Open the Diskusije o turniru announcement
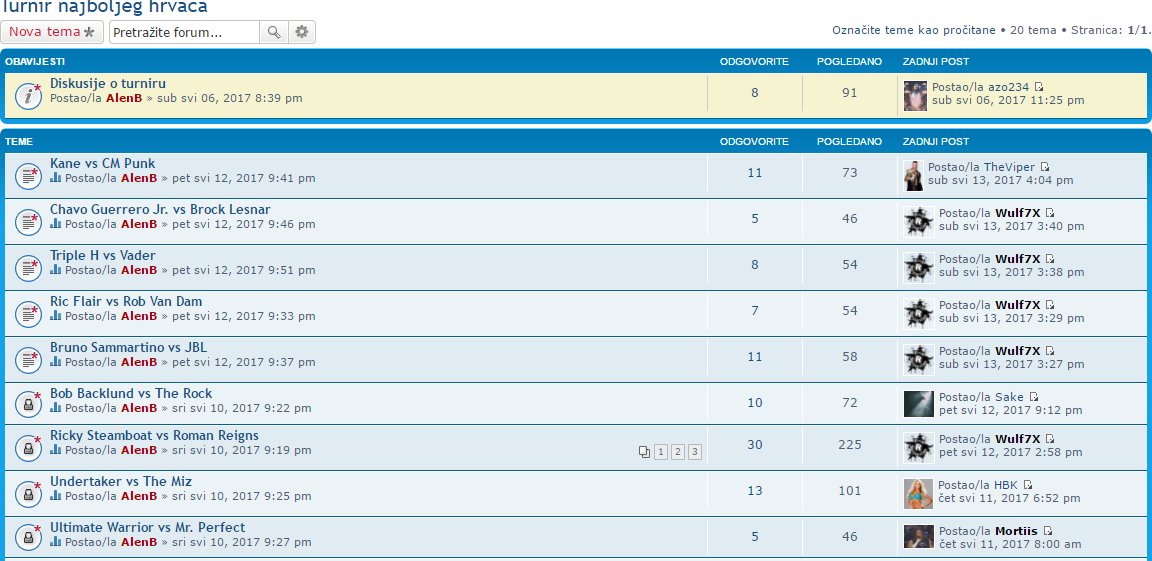 pos(108,84)
